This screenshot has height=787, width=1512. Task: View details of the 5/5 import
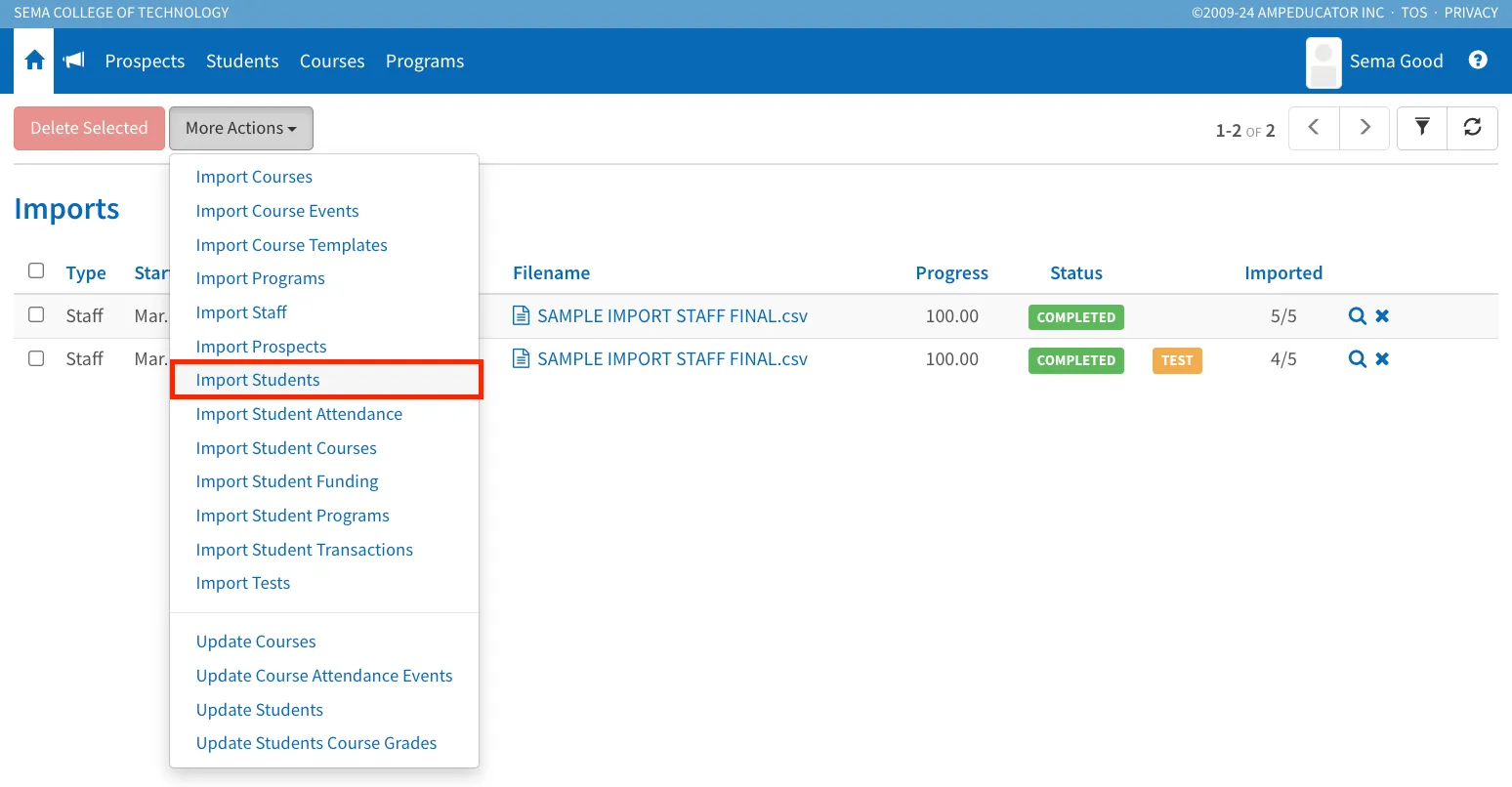click(1357, 316)
